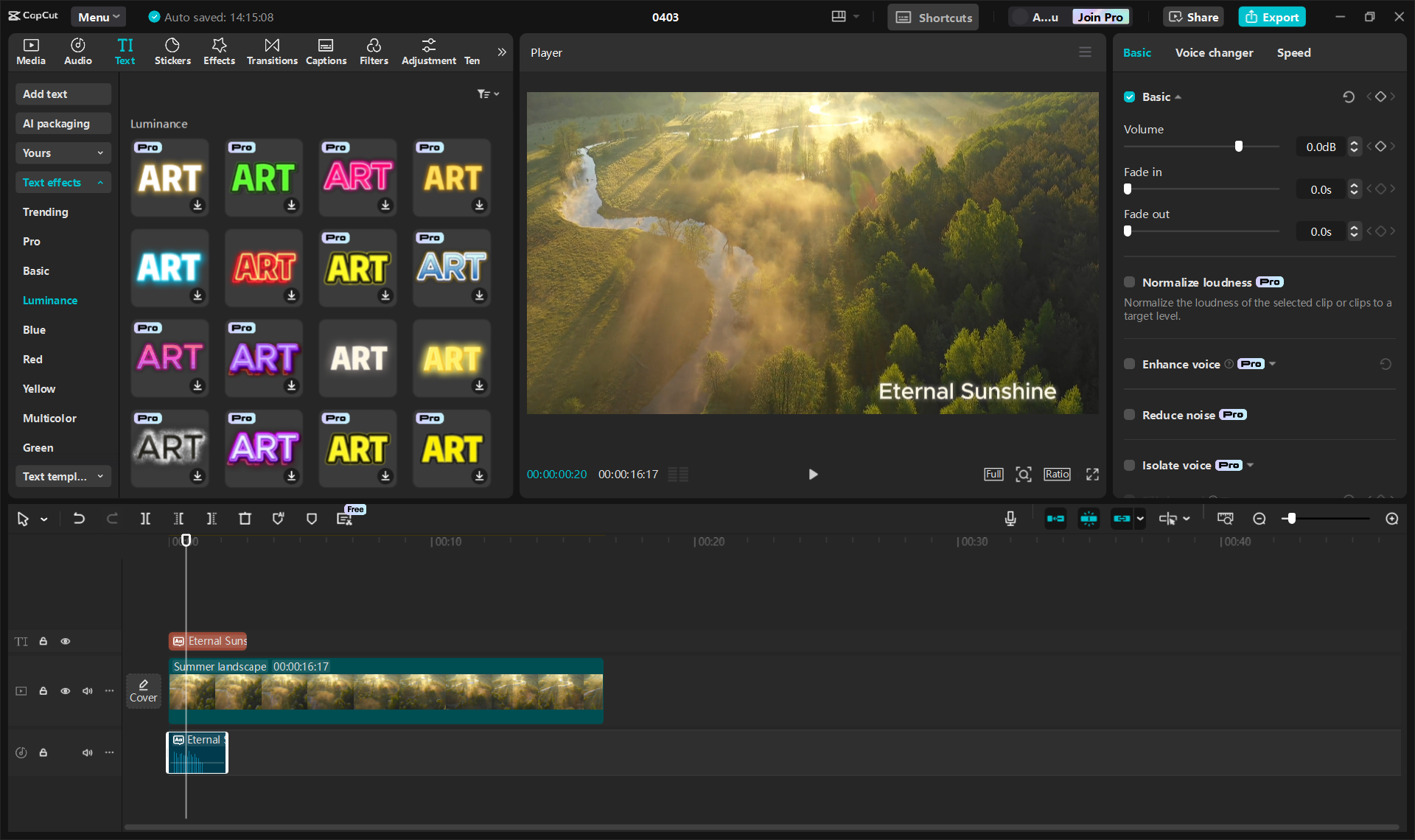This screenshot has width=1415, height=840.
Task: Click the Add text button
Action: click(x=63, y=94)
